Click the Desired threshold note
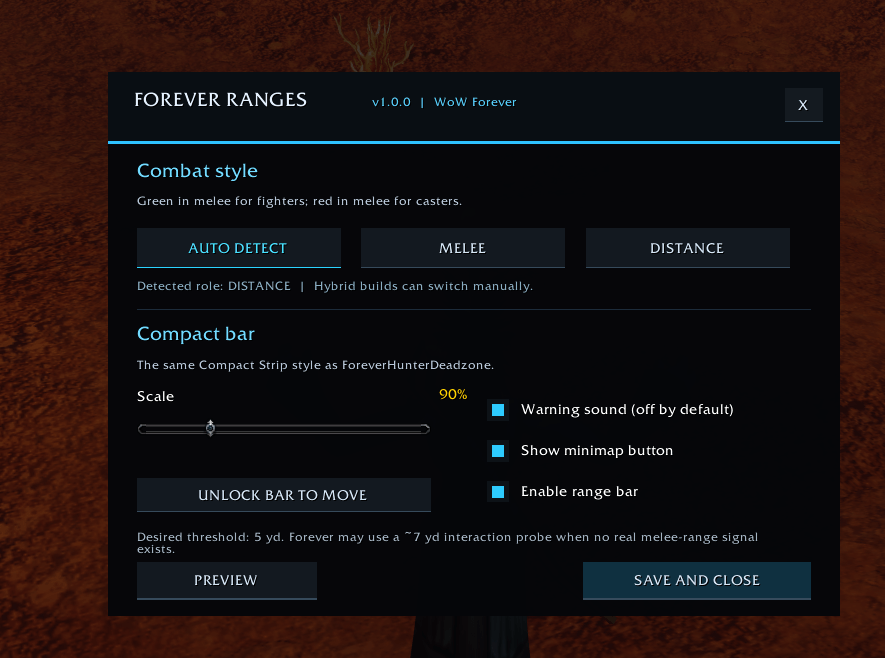 click(x=448, y=542)
